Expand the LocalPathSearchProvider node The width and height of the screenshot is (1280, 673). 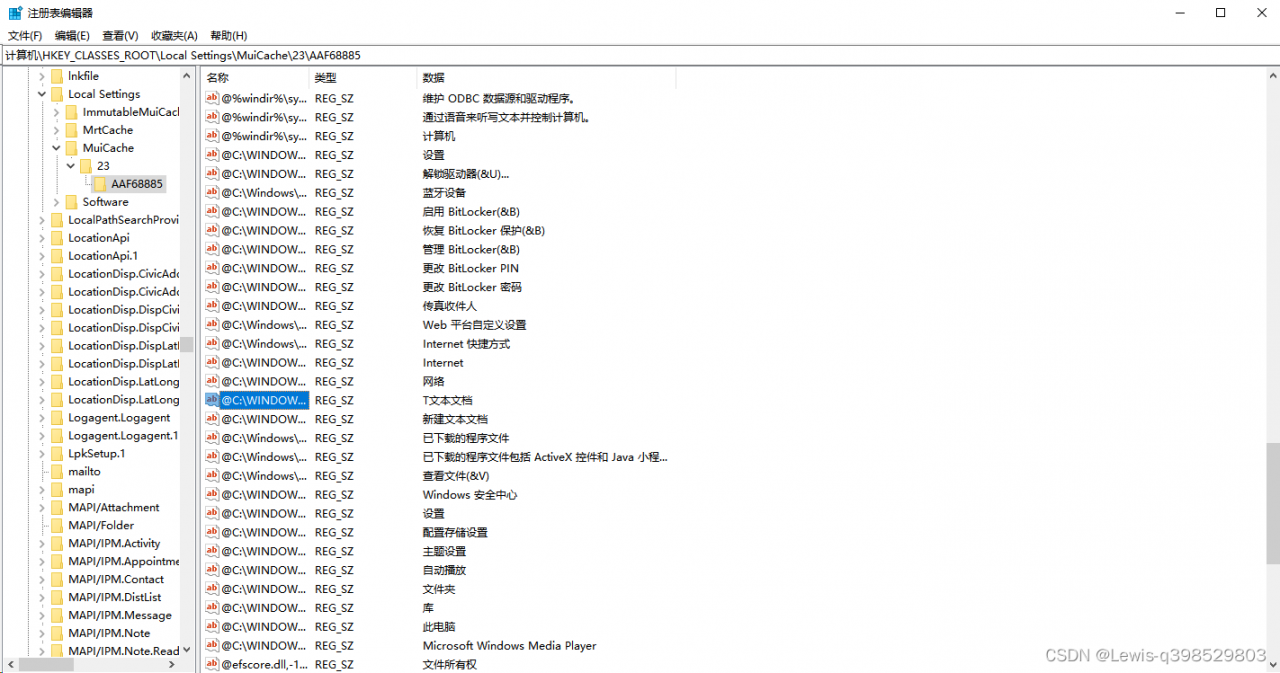click(x=42, y=220)
